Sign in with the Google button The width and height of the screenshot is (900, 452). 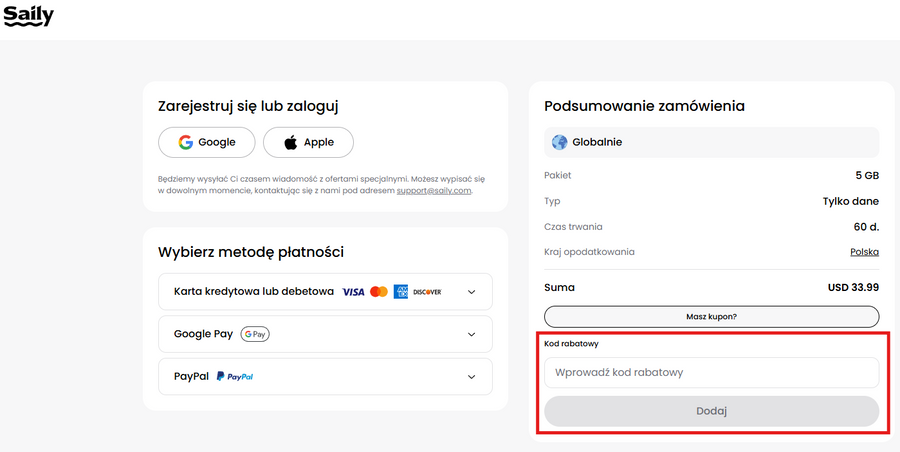pos(207,142)
